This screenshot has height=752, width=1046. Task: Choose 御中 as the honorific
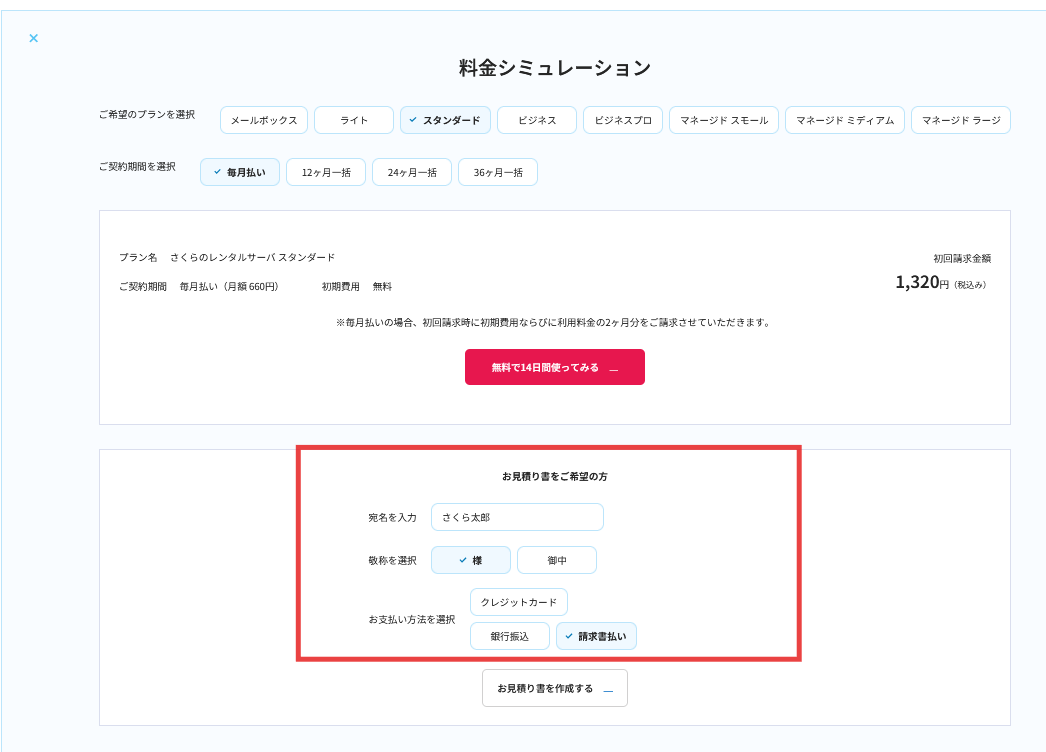click(557, 560)
